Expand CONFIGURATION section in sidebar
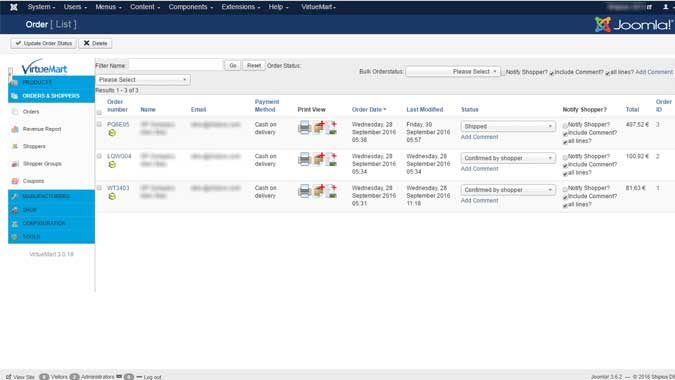 tap(51, 223)
